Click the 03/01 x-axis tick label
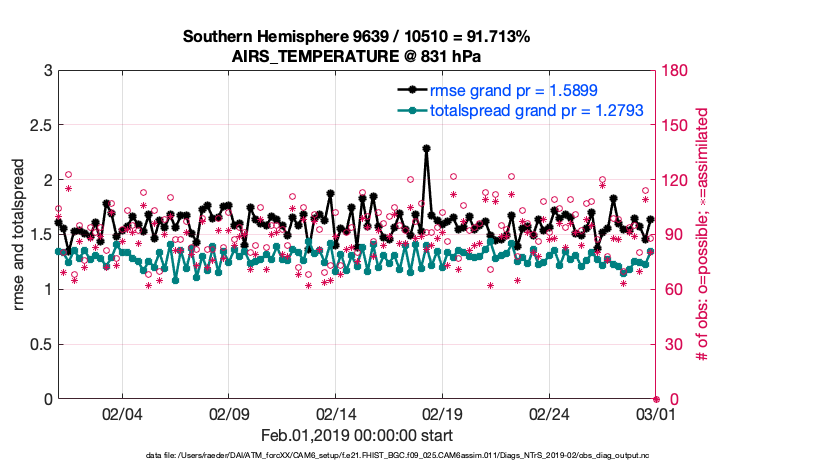The width and height of the screenshot is (830, 470). (655, 413)
